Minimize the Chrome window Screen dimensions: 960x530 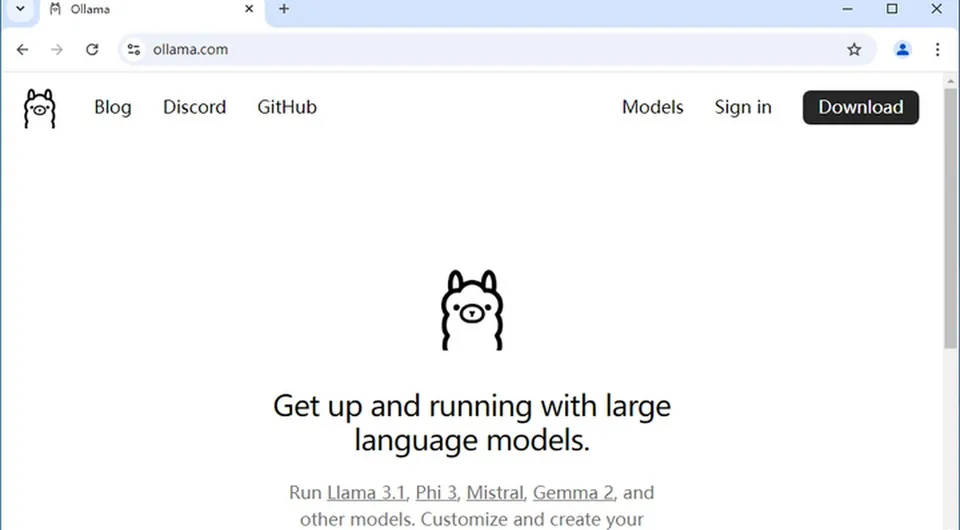click(847, 9)
